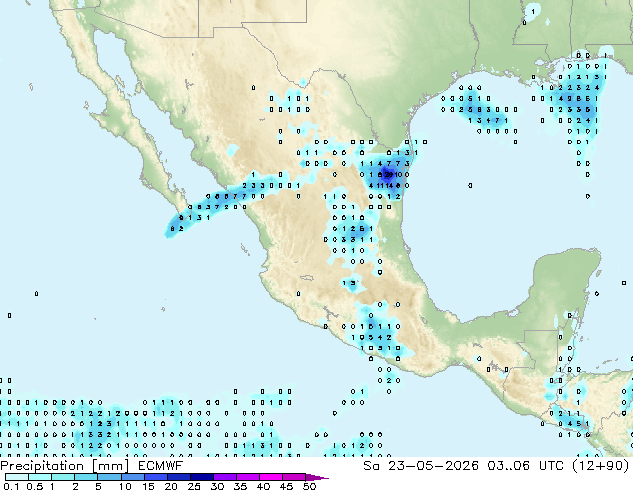Click the 45–50 mm legend swatch

tap(294, 477)
